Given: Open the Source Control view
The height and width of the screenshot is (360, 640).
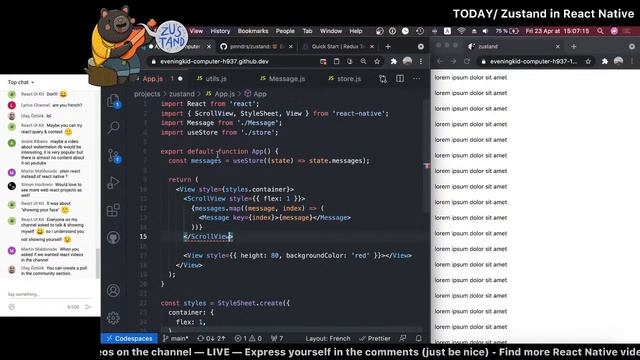Looking at the screenshot, I should 113,156.
